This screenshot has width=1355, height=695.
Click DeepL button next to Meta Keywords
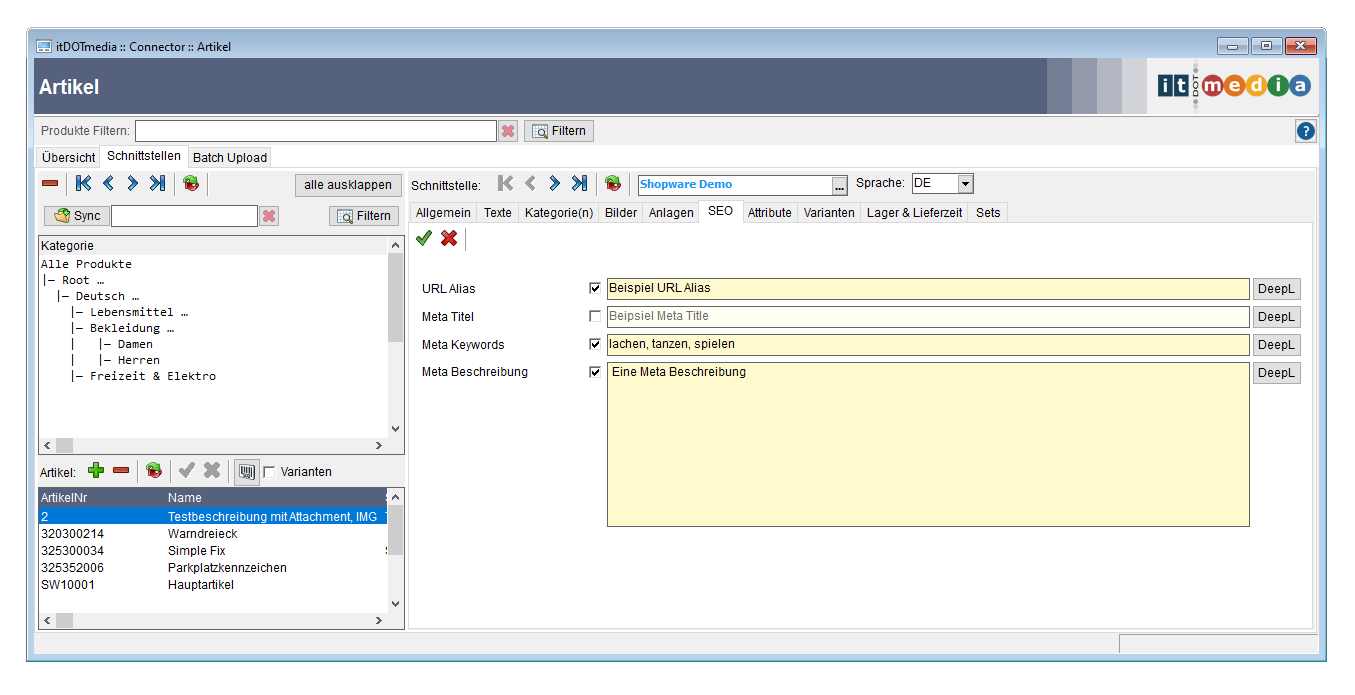1276,345
